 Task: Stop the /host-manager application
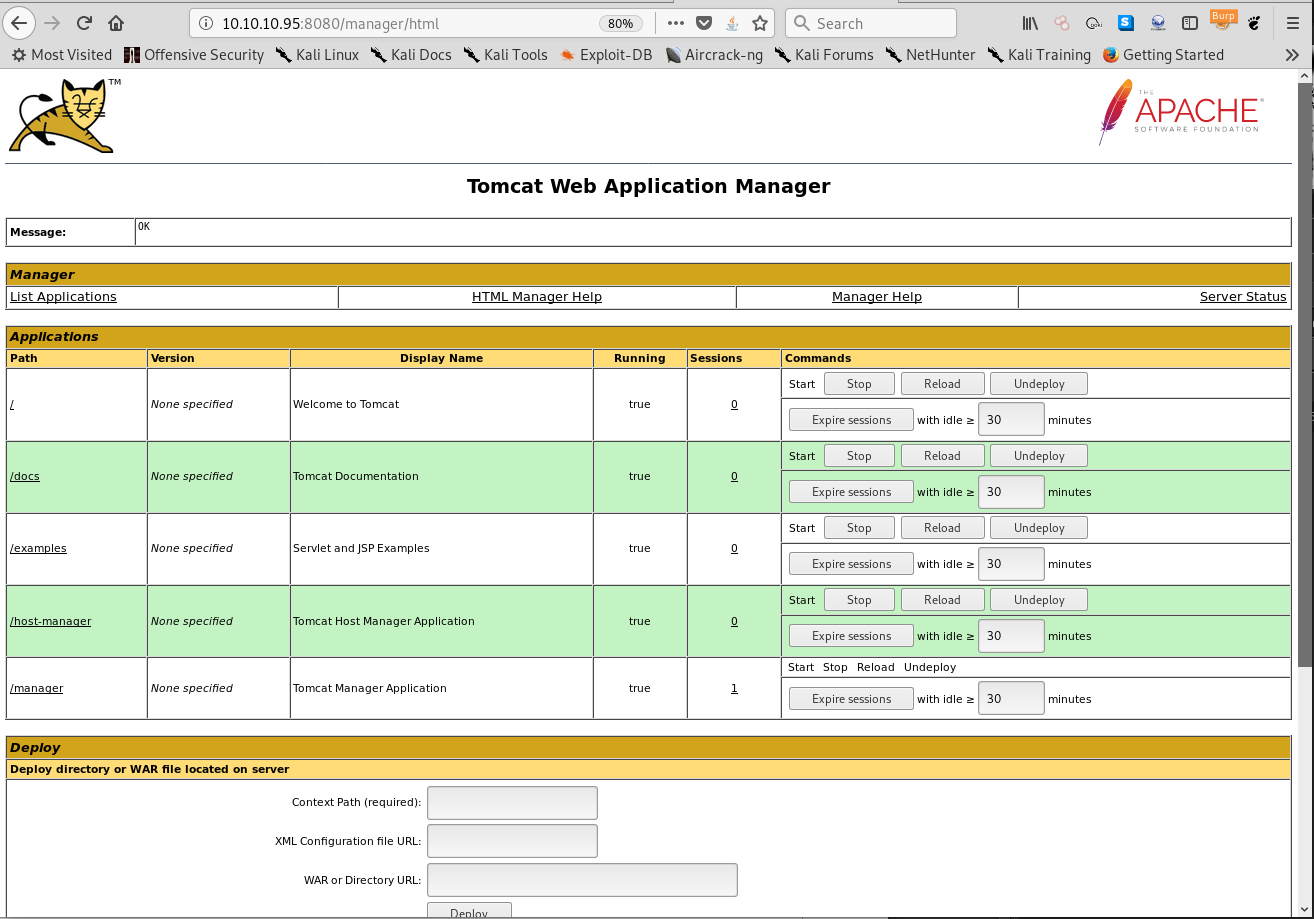click(859, 600)
